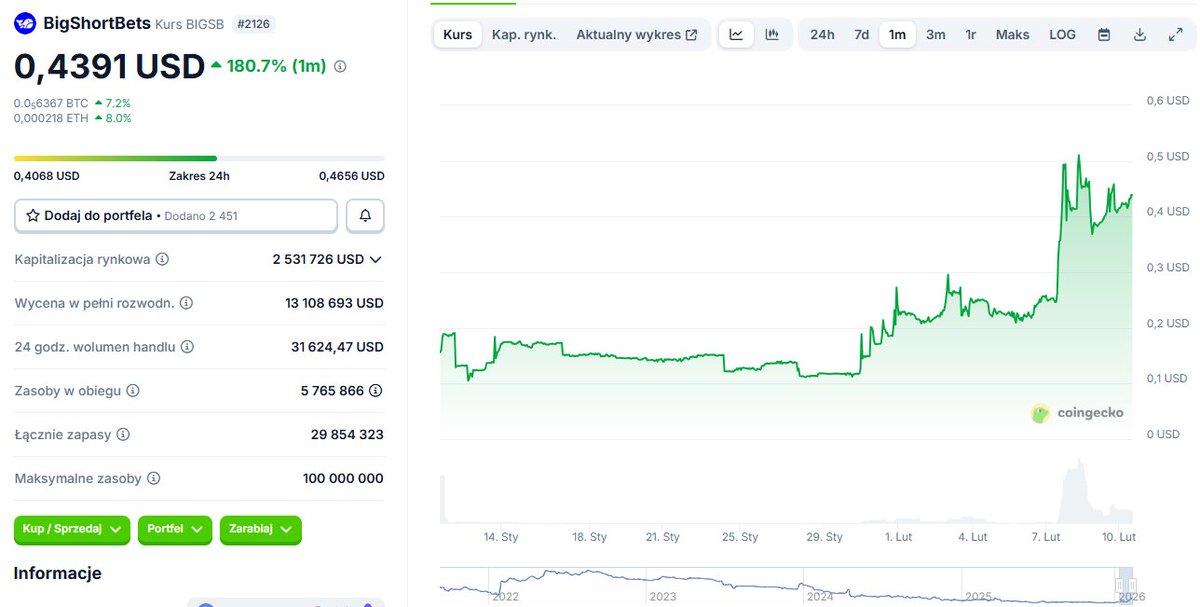Image resolution: width=1200 pixels, height=607 pixels.
Task: Click the 29 854 323 total supply value
Action: point(347,435)
